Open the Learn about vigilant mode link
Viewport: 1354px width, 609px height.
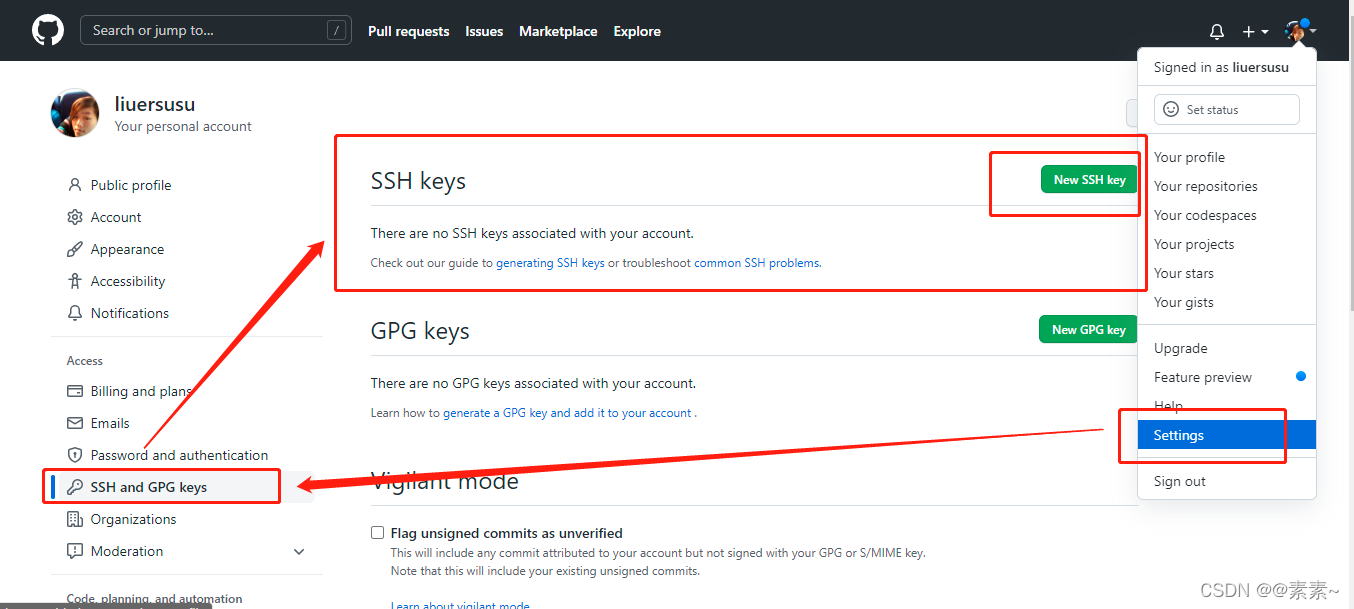point(460,604)
